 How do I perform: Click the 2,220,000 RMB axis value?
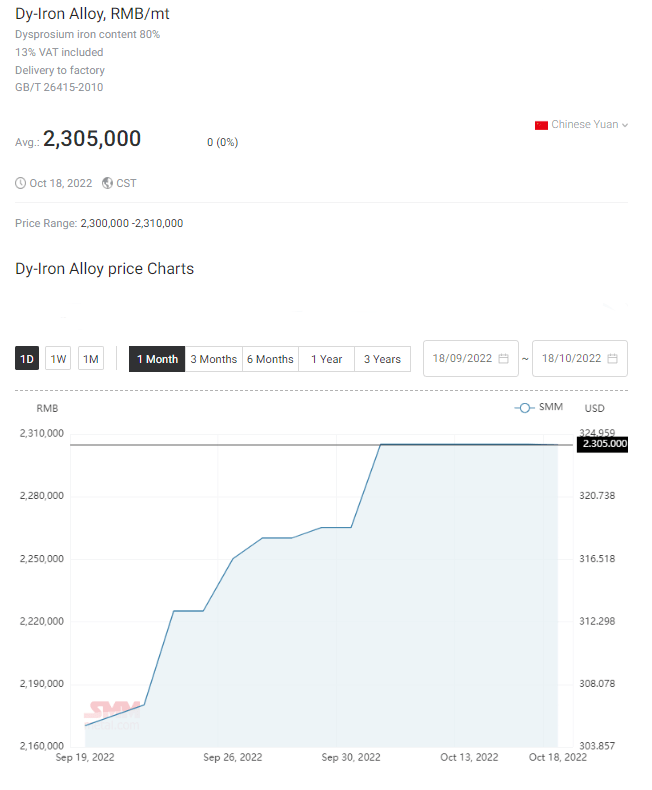[x=42, y=621]
